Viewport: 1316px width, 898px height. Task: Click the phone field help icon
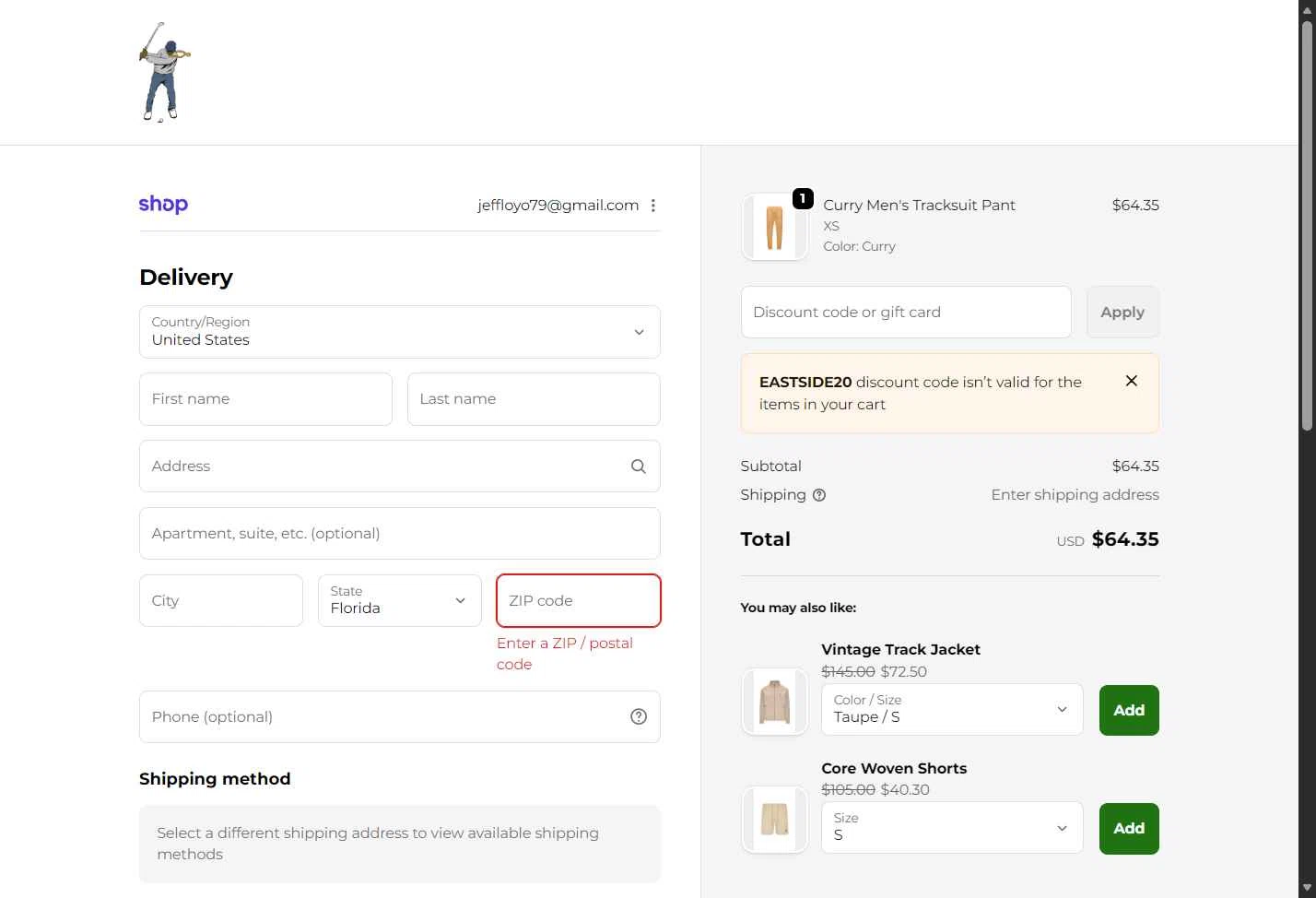coord(639,717)
